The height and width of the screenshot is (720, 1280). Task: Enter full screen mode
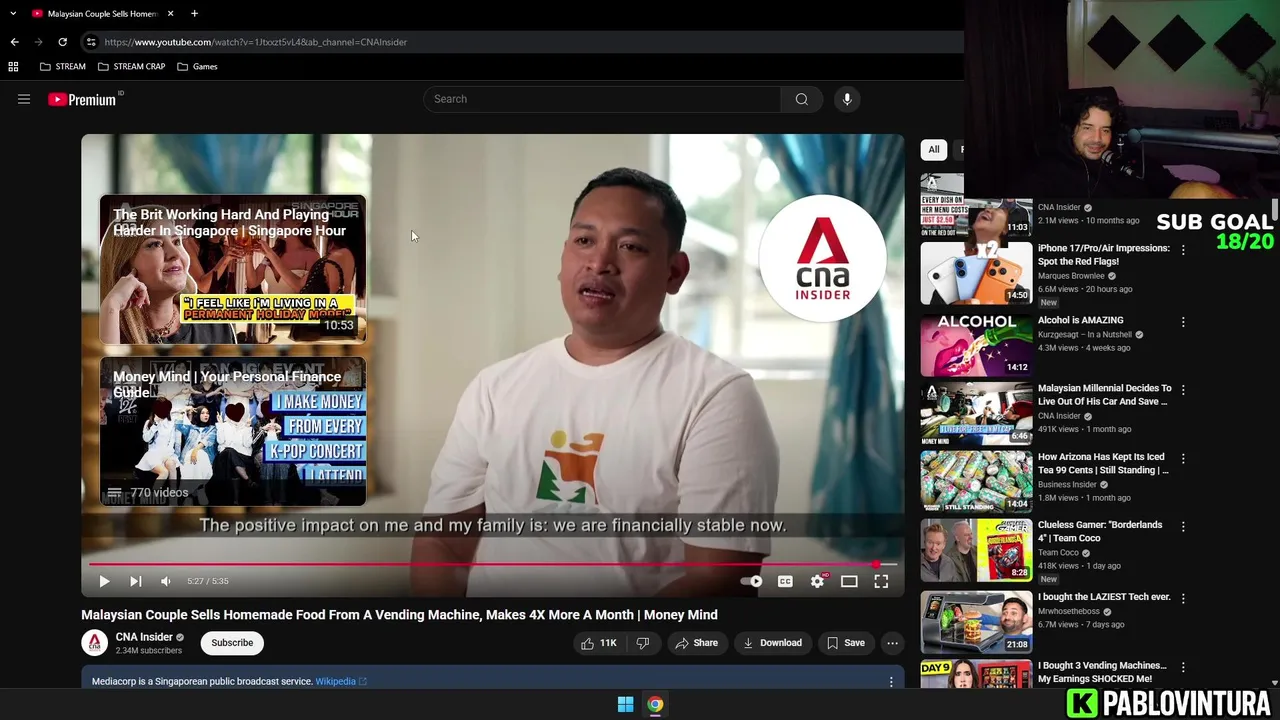coord(881,581)
